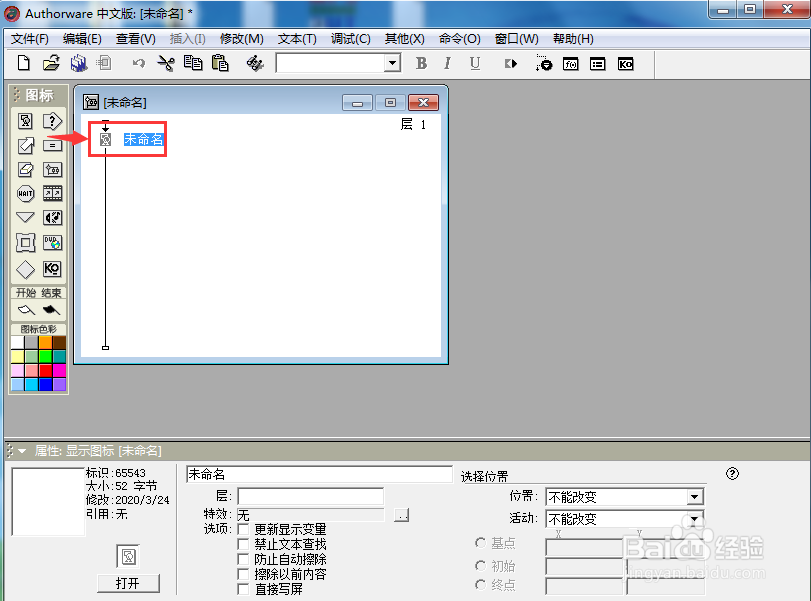Enable 更新显示变量 checkbox

(243, 529)
